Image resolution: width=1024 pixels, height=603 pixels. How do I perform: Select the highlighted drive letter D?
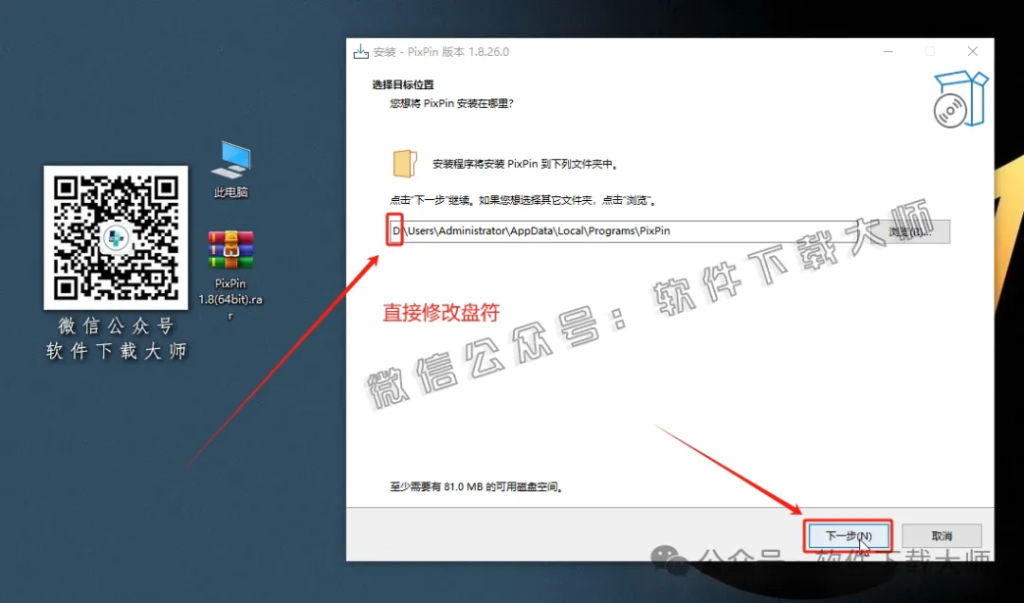[x=394, y=230]
